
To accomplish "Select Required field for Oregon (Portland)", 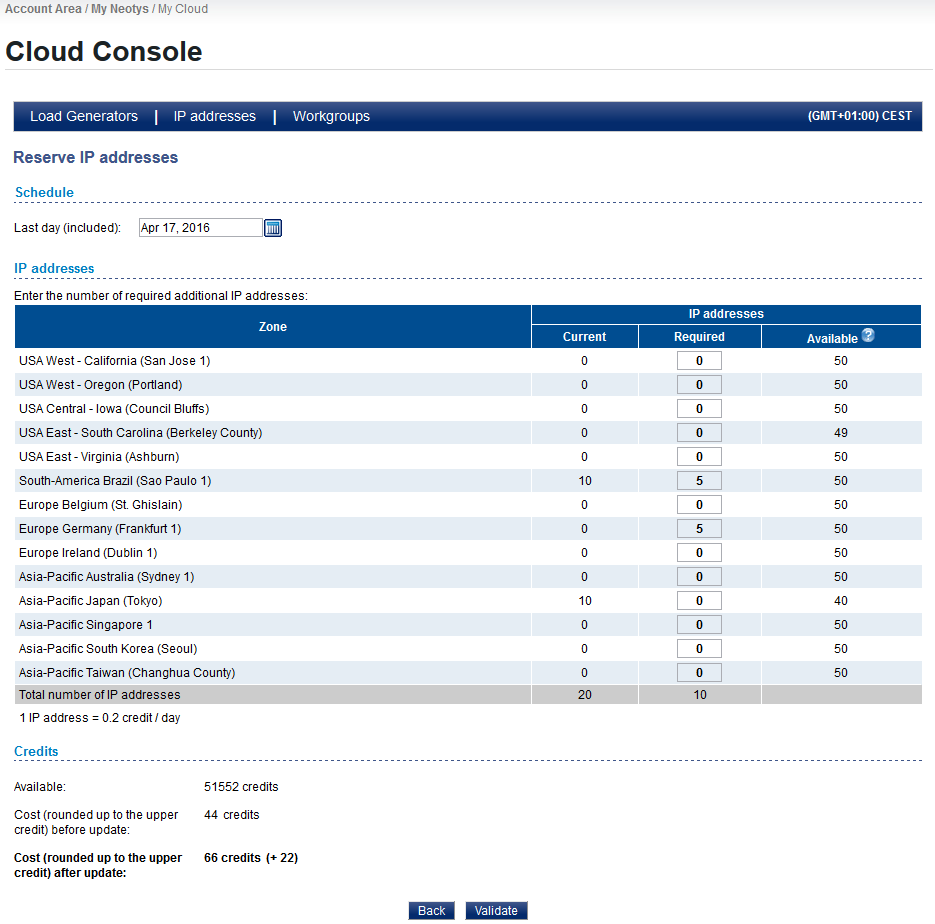I will coord(699,385).
